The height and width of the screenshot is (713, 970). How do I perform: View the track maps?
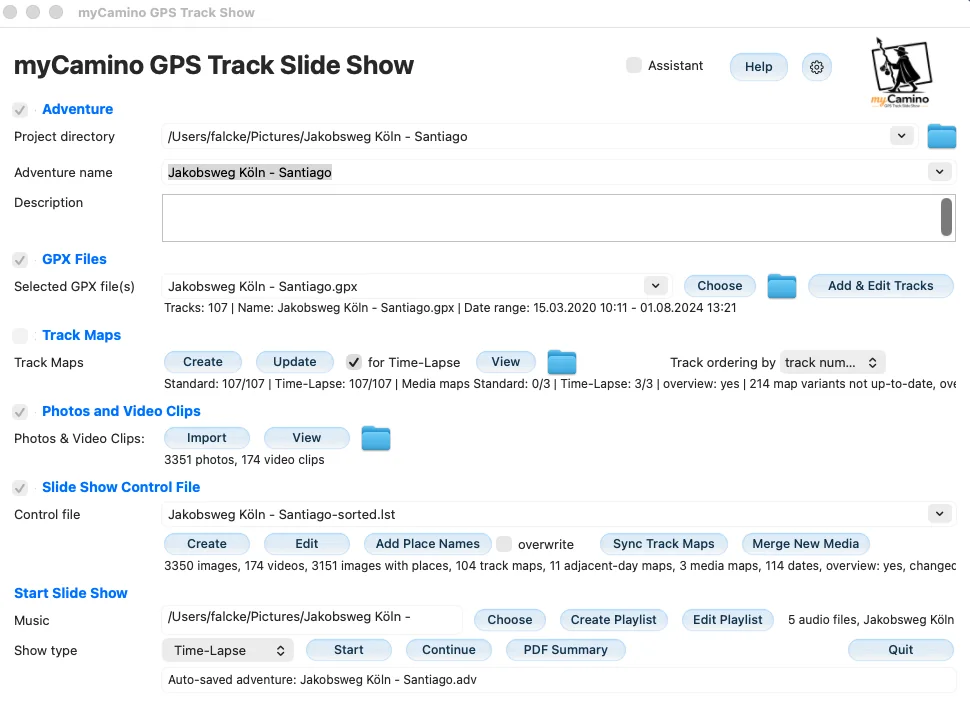(x=505, y=362)
